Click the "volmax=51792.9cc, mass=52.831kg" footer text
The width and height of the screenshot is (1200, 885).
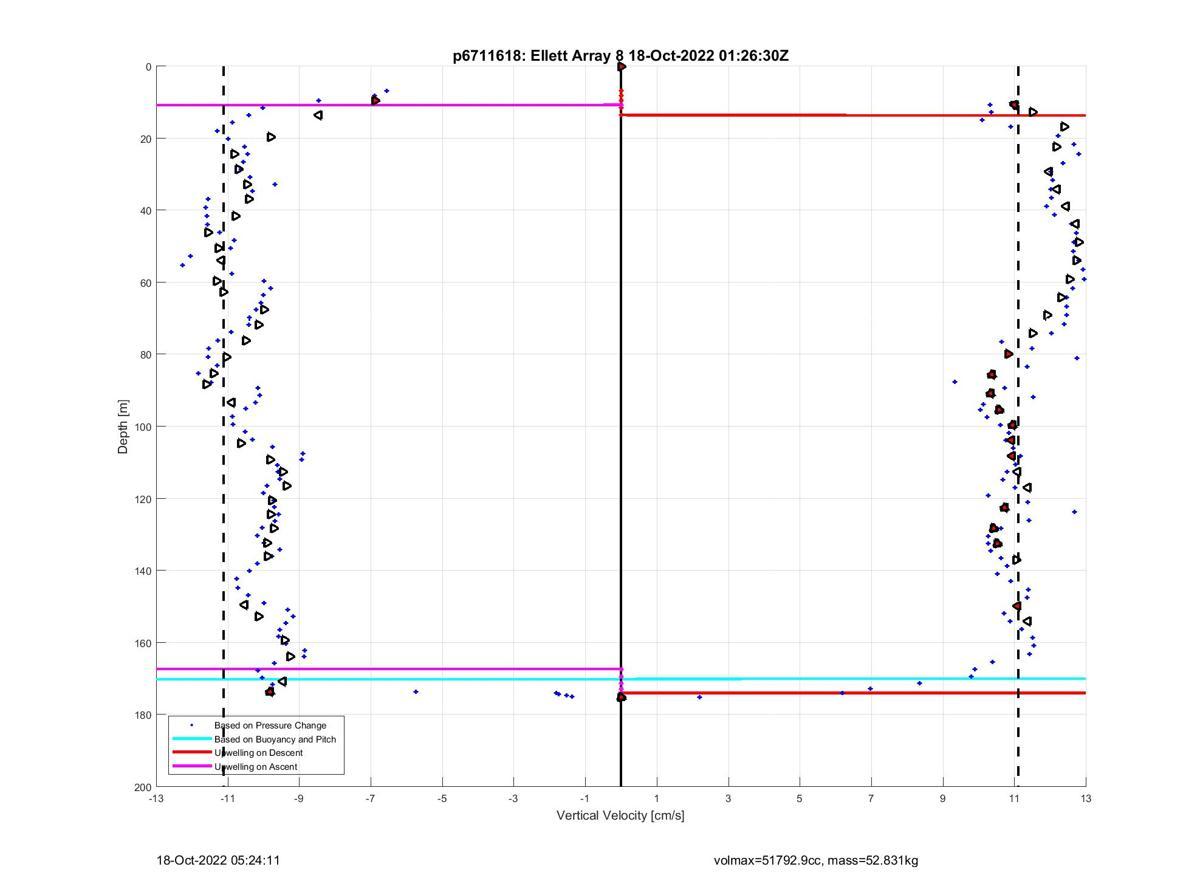(x=816, y=860)
